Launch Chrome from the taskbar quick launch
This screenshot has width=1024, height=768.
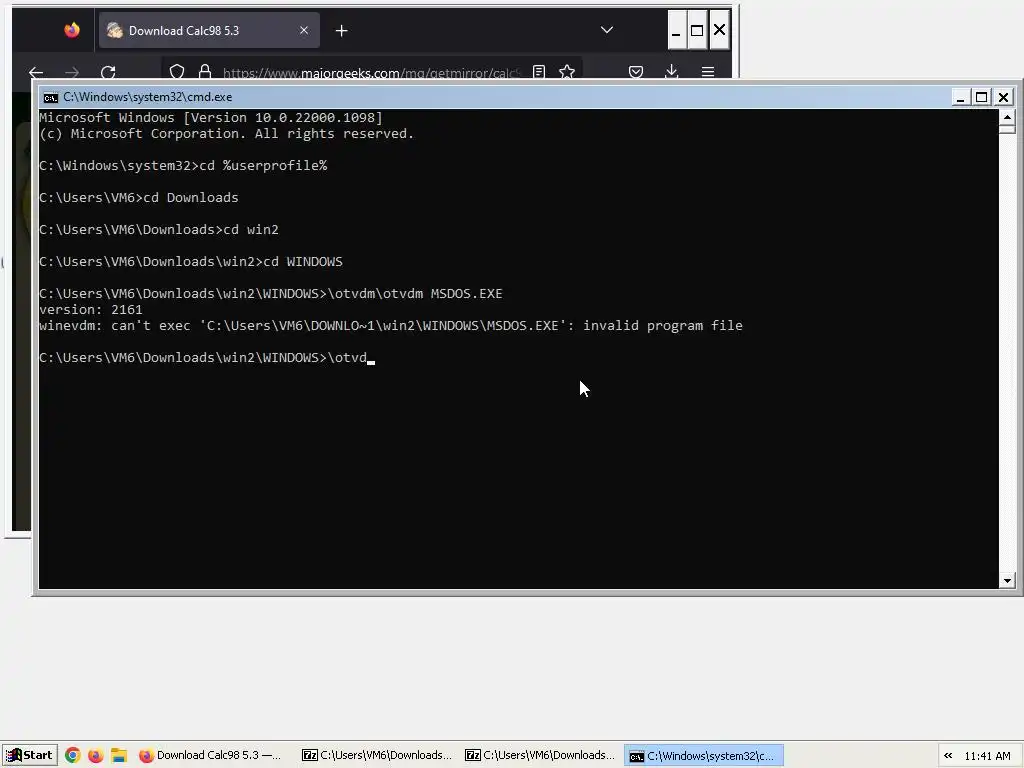click(x=72, y=756)
